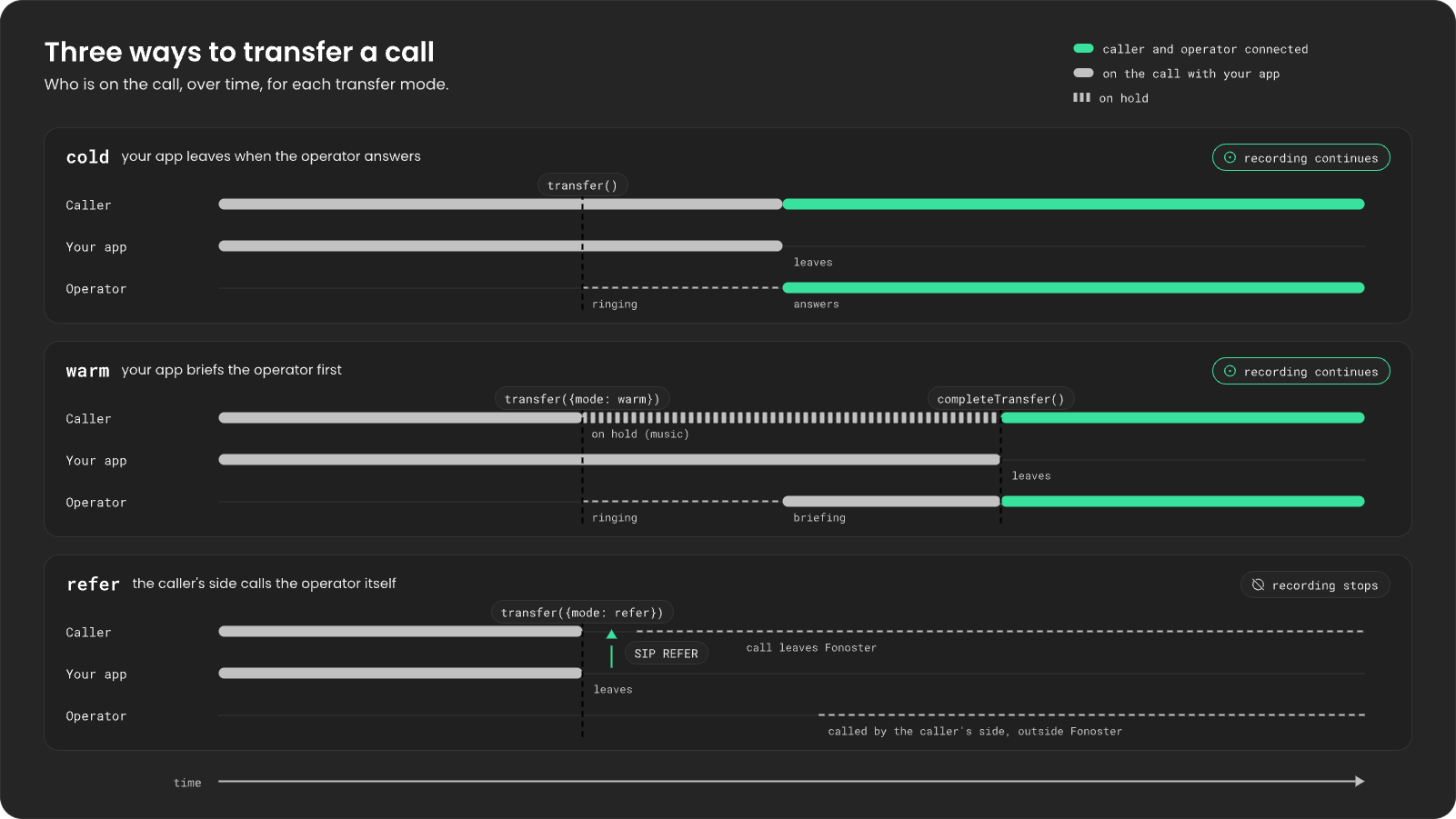Click the recording continues badge in cold section
This screenshot has width=1456, height=819.
coord(1300,157)
